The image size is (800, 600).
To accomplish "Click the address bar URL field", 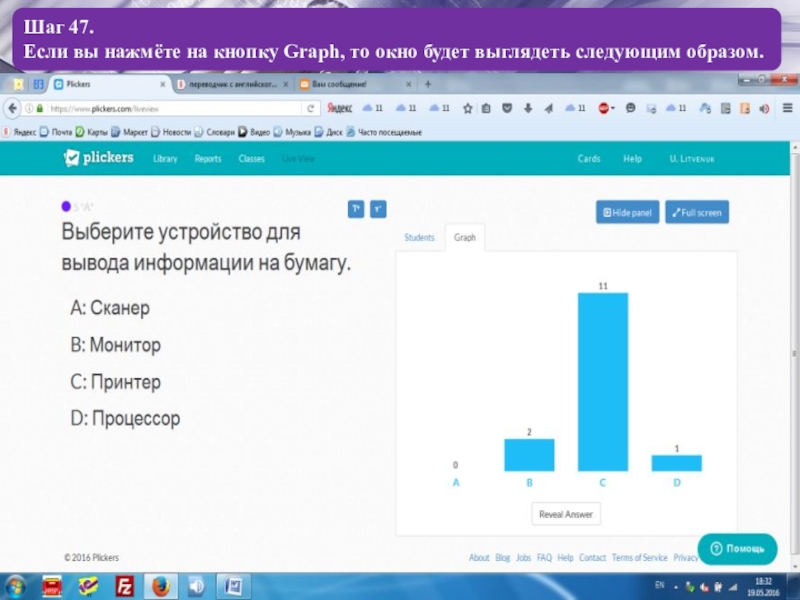I will (x=173, y=109).
